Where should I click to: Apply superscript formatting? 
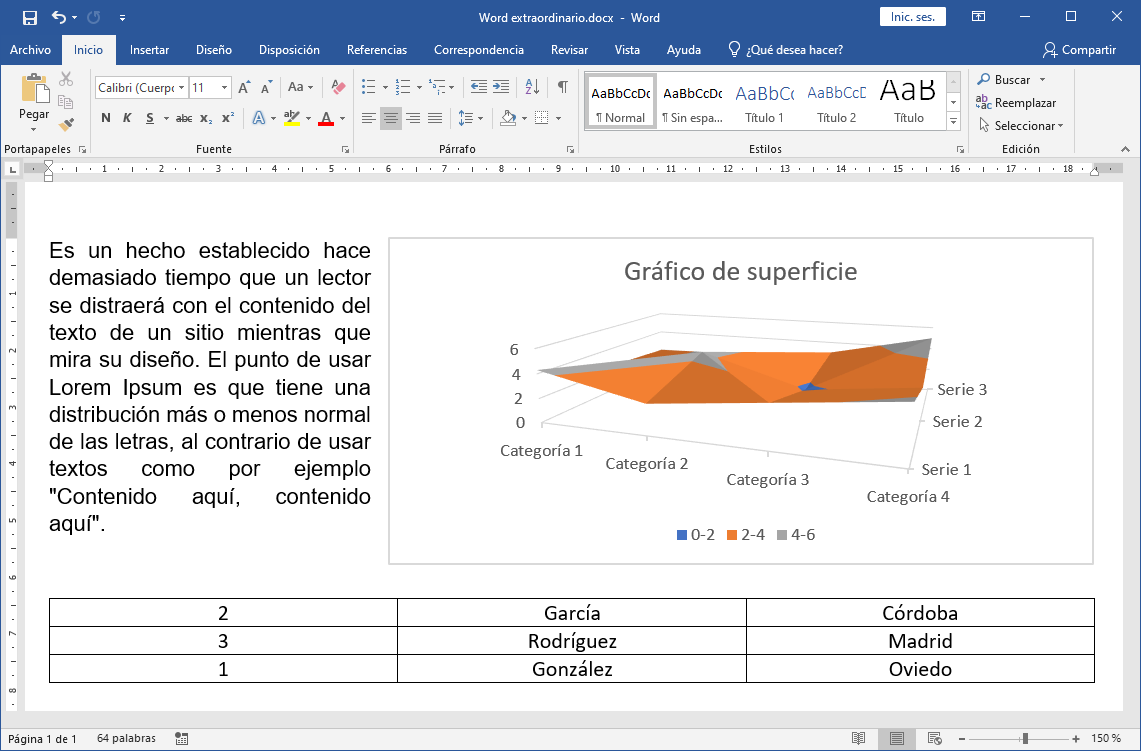pos(228,118)
